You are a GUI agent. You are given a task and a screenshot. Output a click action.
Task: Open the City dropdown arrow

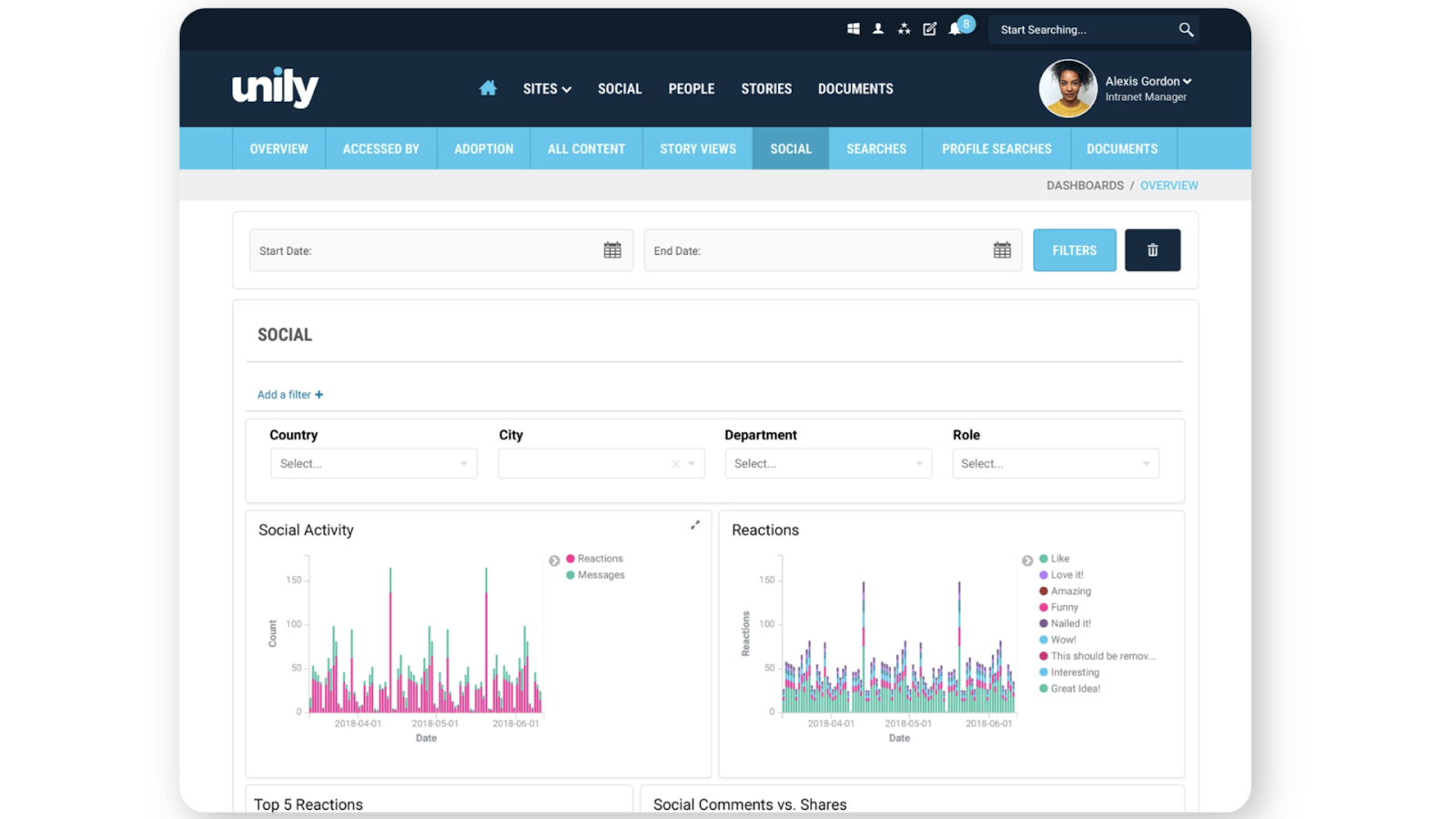click(692, 464)
